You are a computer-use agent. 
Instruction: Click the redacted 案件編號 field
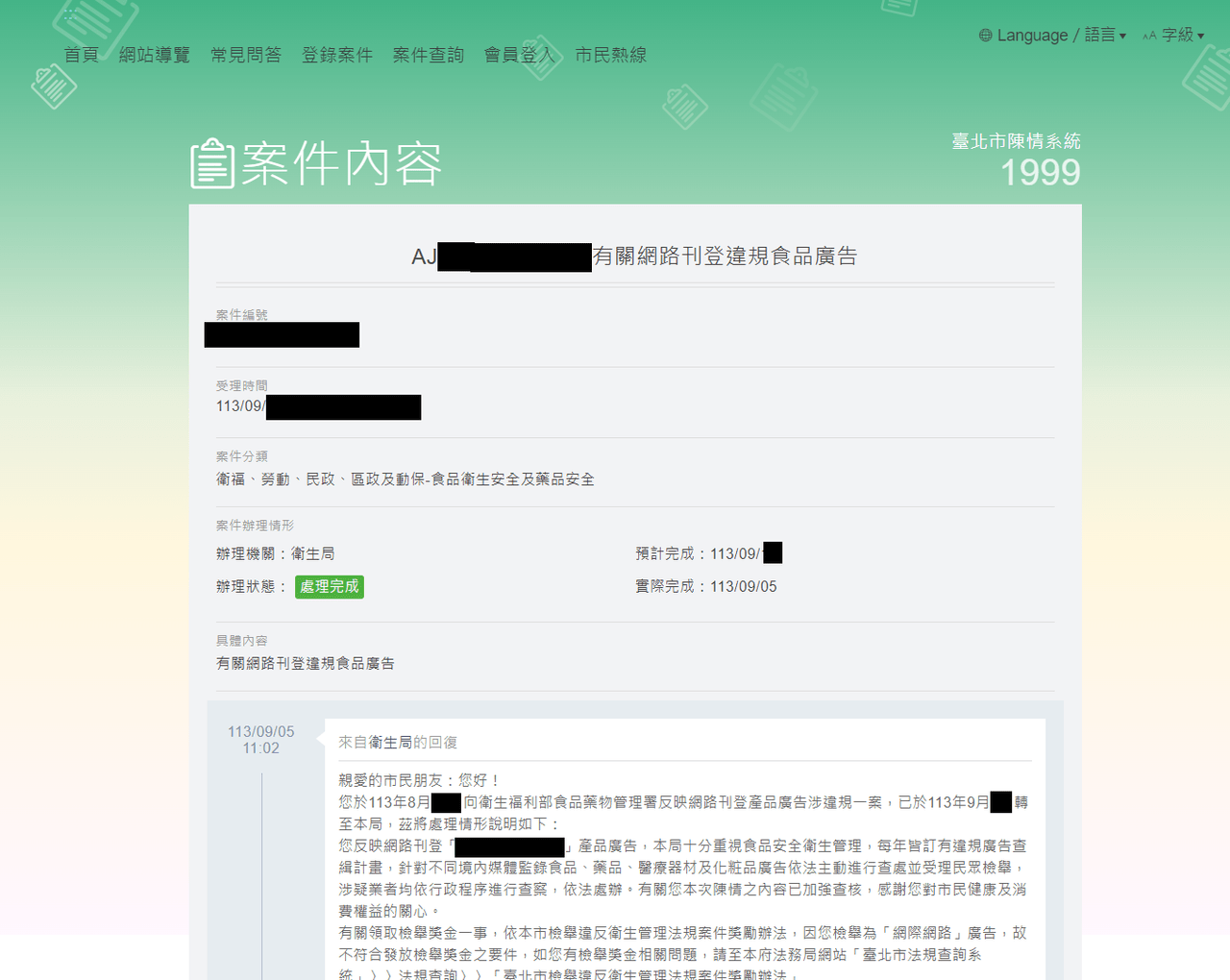point(282,334)
